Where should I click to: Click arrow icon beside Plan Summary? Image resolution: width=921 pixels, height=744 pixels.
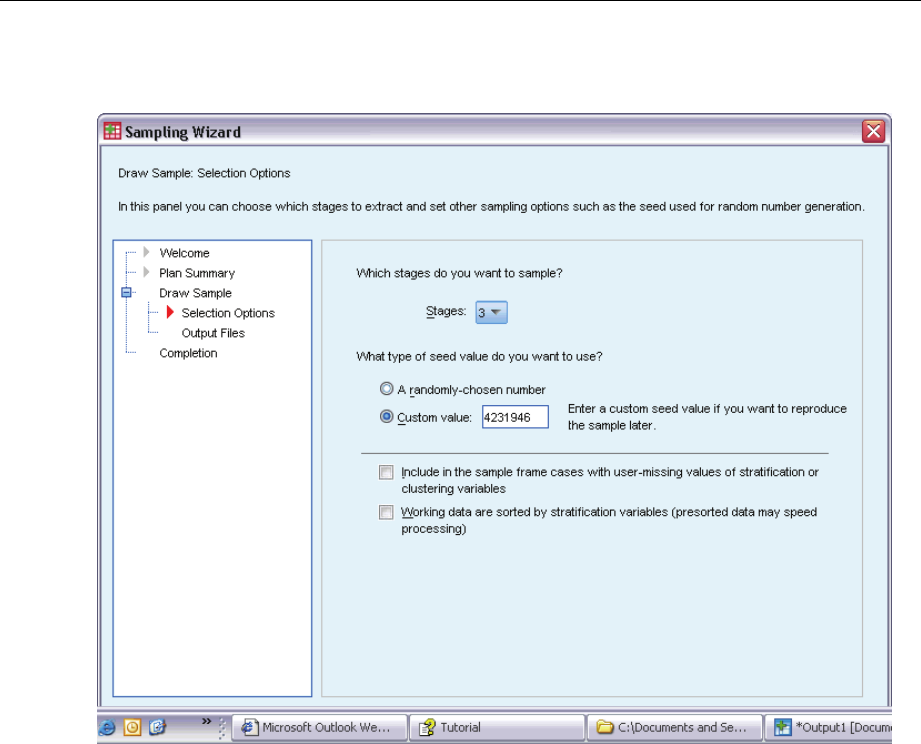146,272
